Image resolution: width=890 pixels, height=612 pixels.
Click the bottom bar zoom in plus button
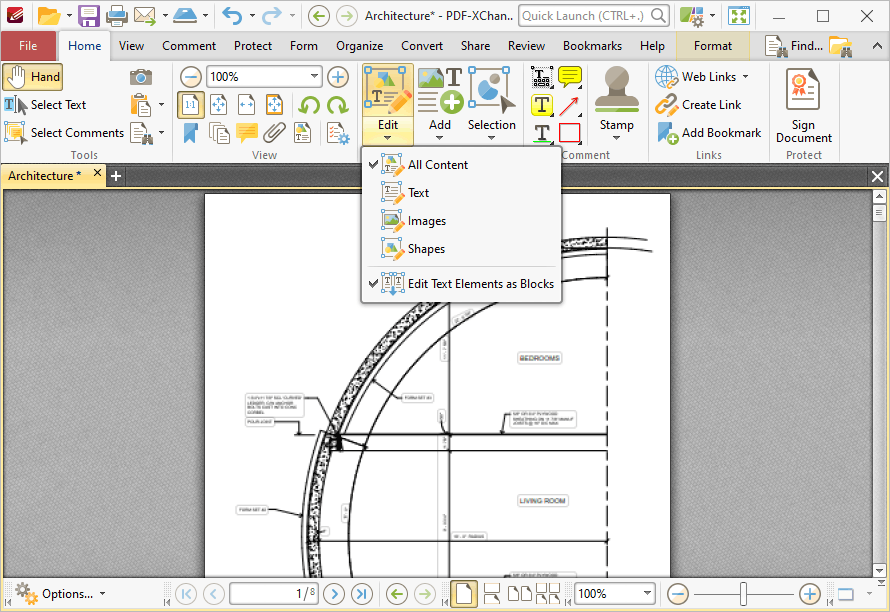[x=809, y=594]
